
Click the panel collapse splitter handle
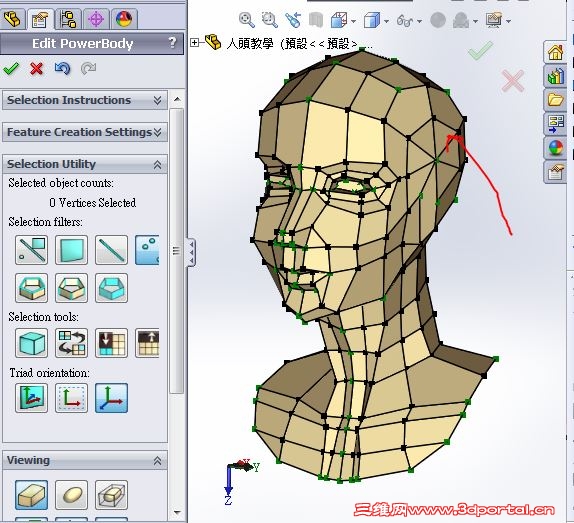pyautogui.click(x=191, y=252)
